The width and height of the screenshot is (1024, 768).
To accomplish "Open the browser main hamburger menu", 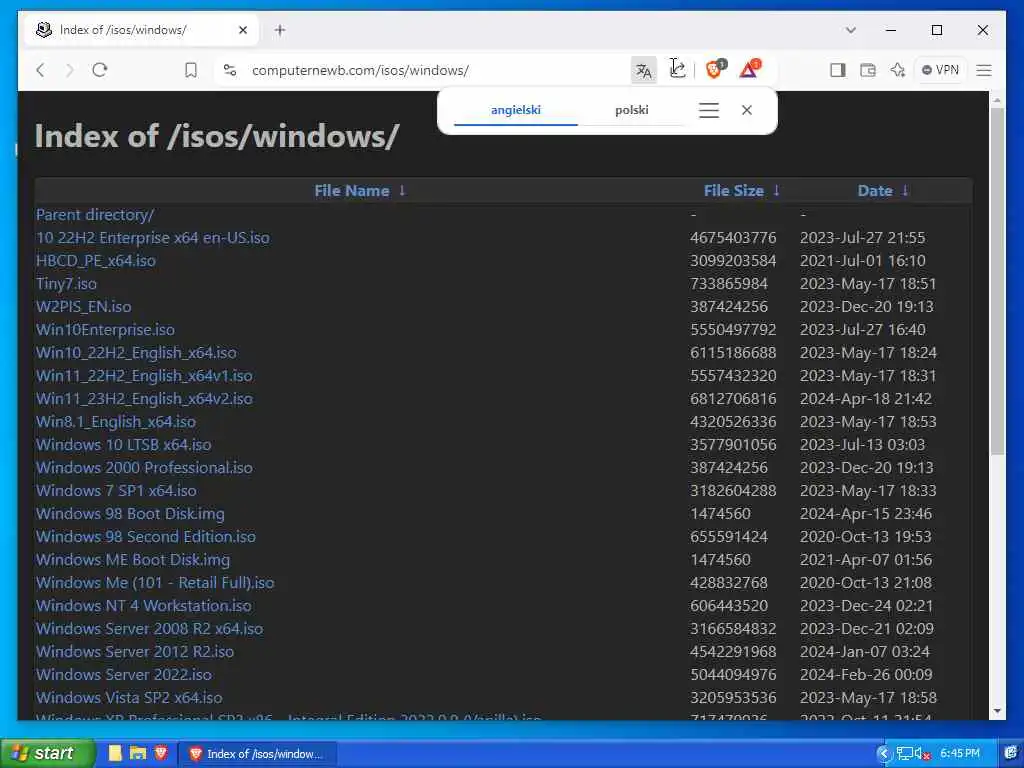I will (984, 70).
